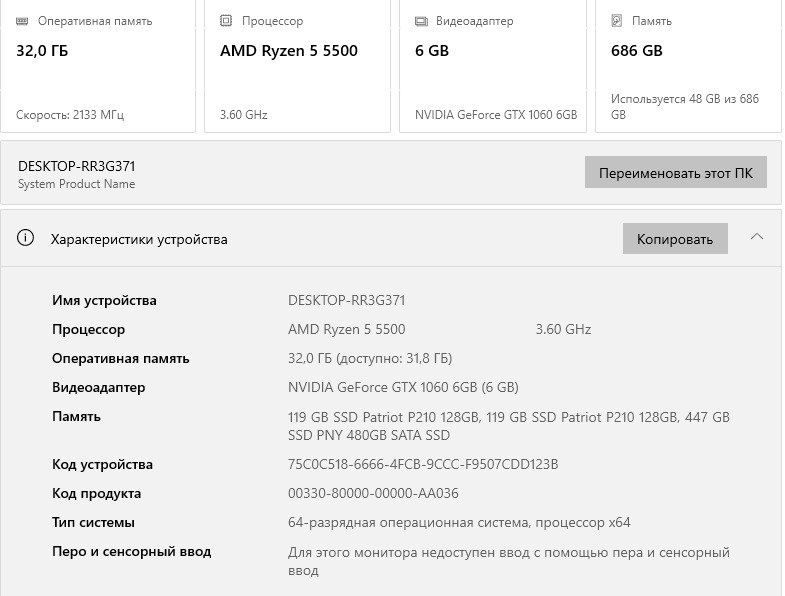Click the storage drive icon
This screenshot has width=785, height=596.
617,21
